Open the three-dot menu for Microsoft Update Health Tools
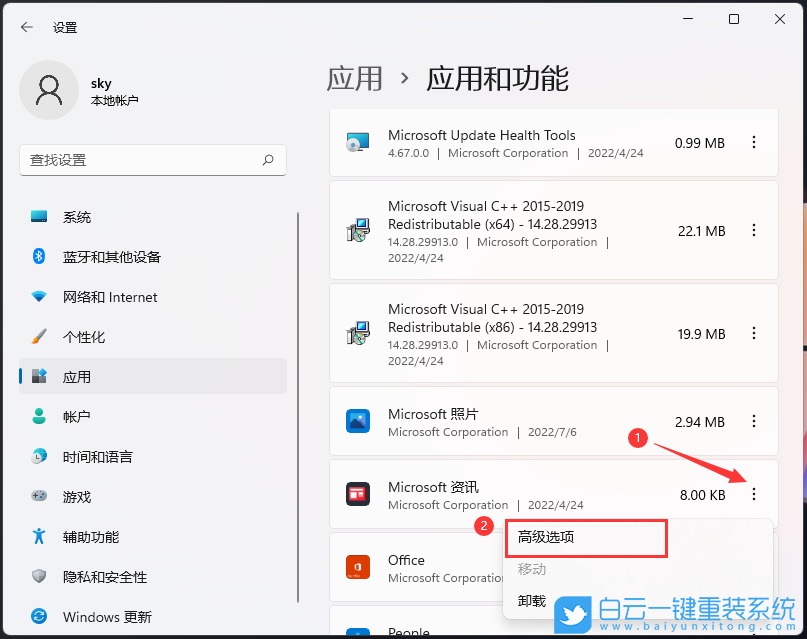This screenshot has height=639, width=807. pos(753,142)
